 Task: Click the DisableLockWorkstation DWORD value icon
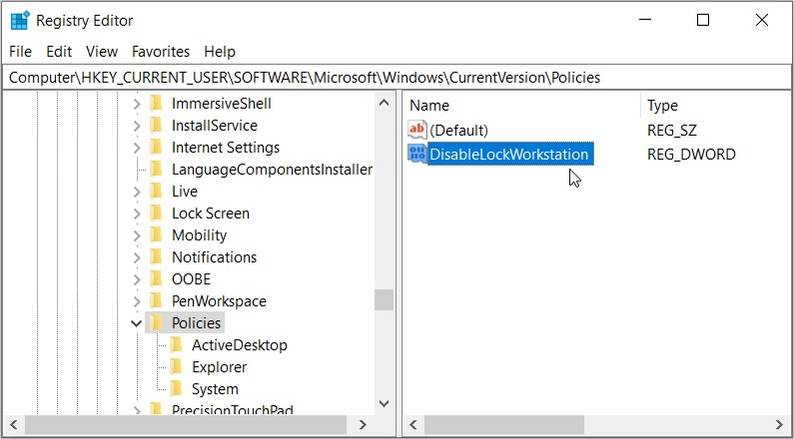tap(418, 154)
